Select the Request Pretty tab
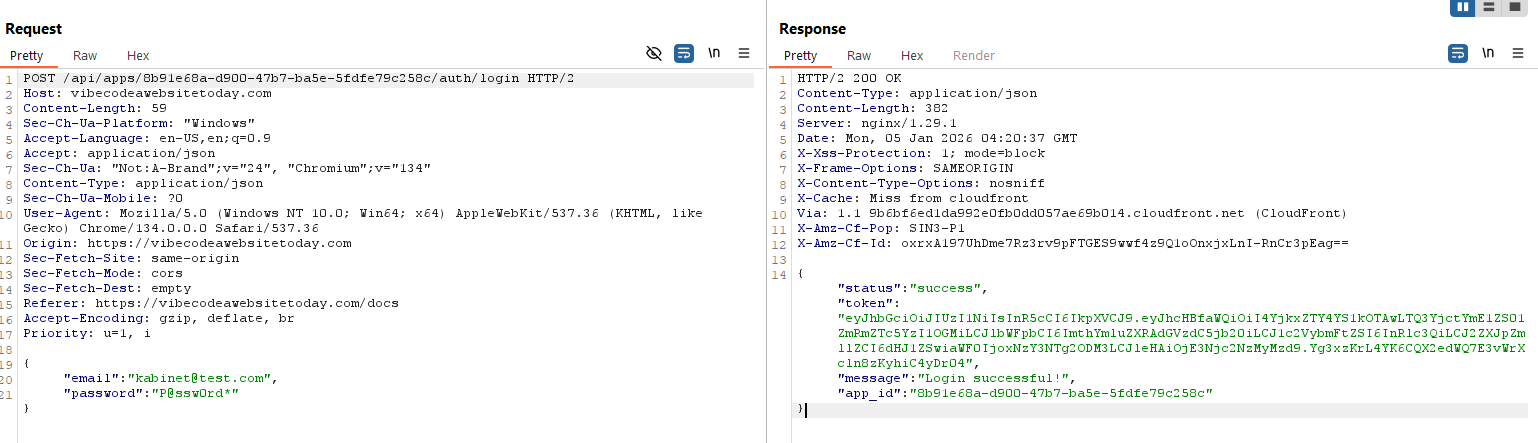Screen dimensions: 1538x443 27,56
